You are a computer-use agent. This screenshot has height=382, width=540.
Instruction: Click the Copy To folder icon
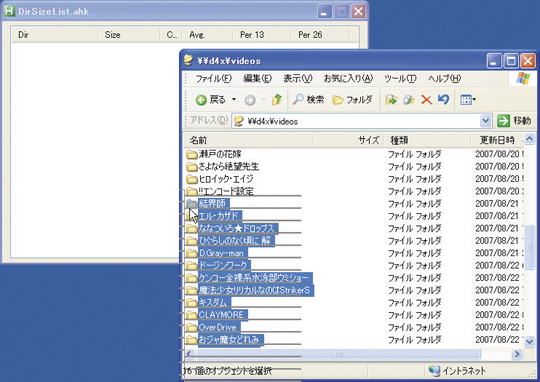[409, 100]
